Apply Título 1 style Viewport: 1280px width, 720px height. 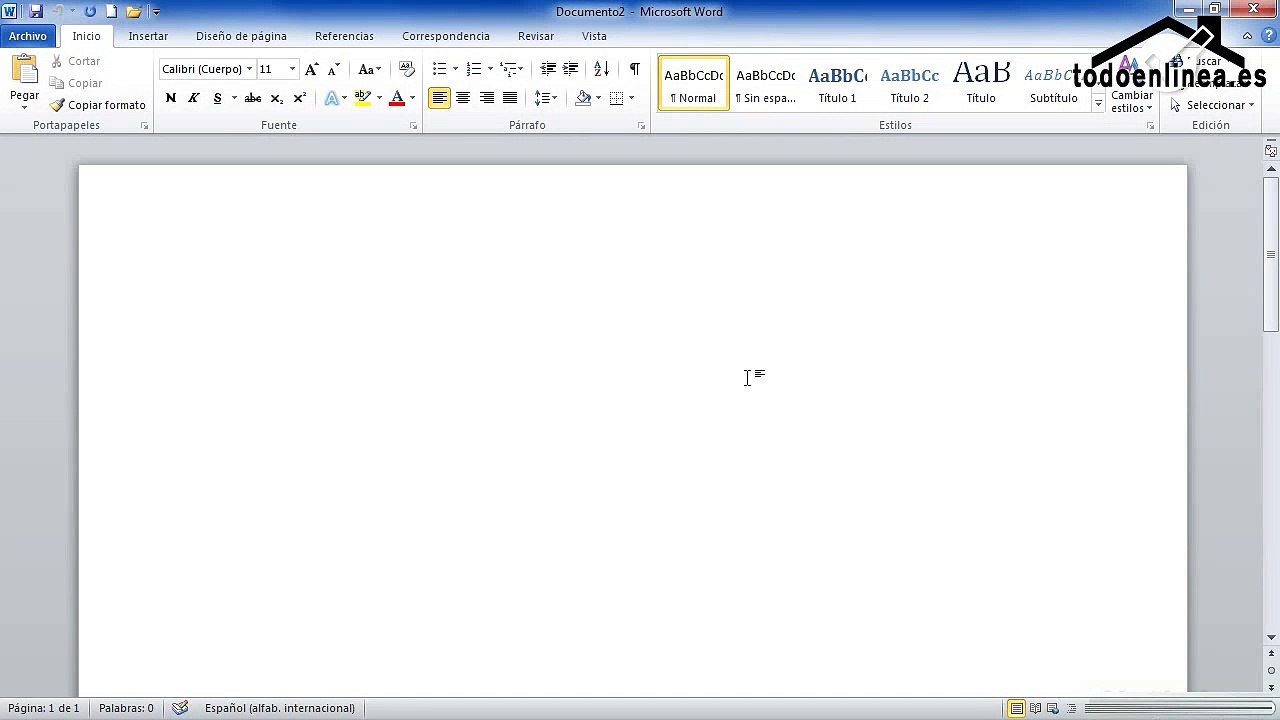[838, 83]
